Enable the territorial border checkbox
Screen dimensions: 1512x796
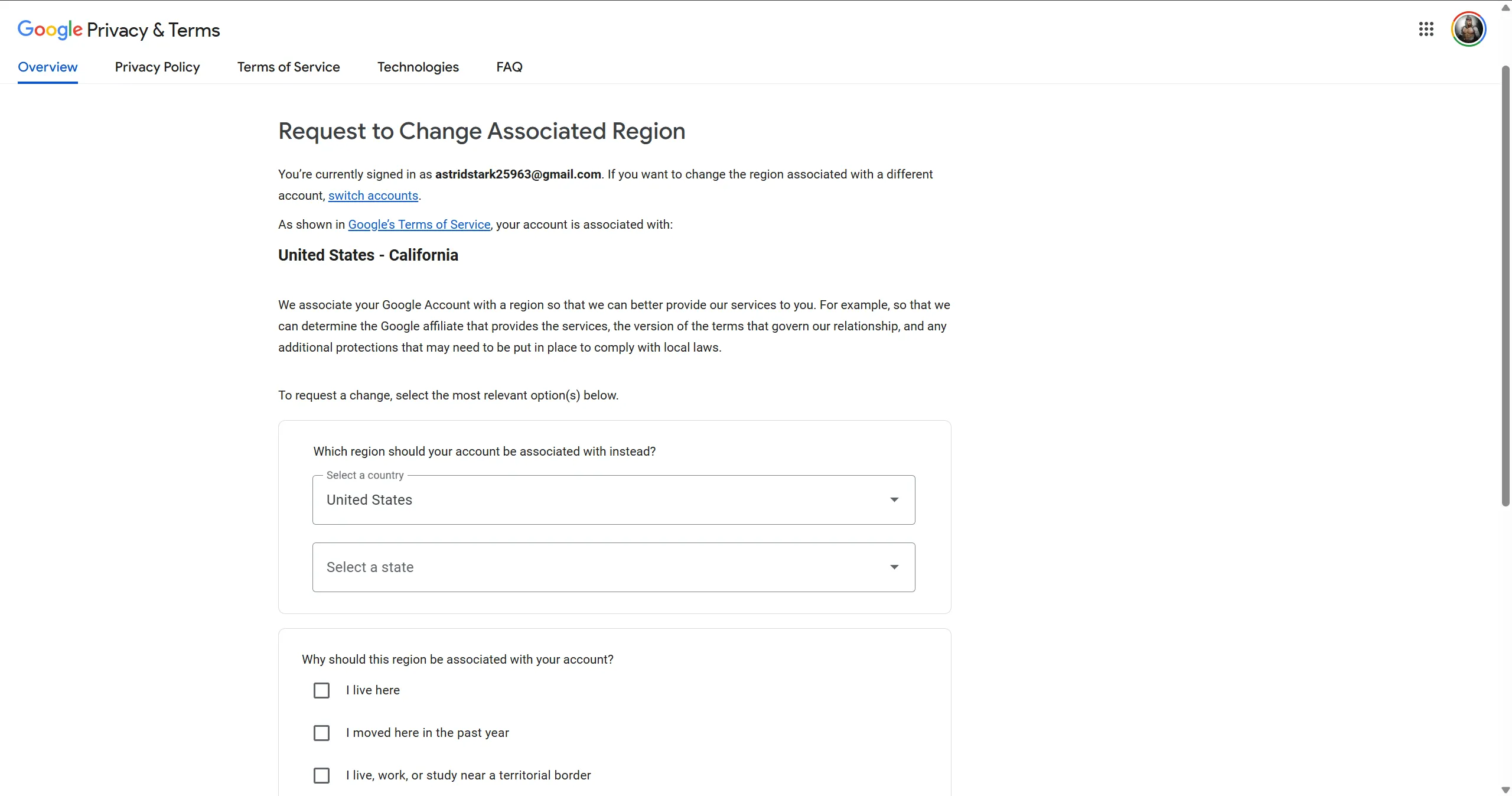[x=321, y=775]
